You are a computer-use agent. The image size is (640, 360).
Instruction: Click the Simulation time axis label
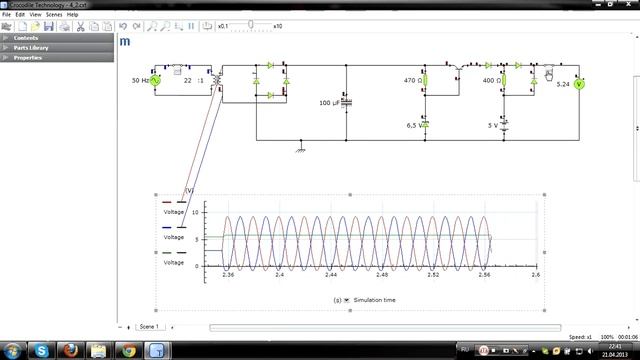(x=374, y=300)
